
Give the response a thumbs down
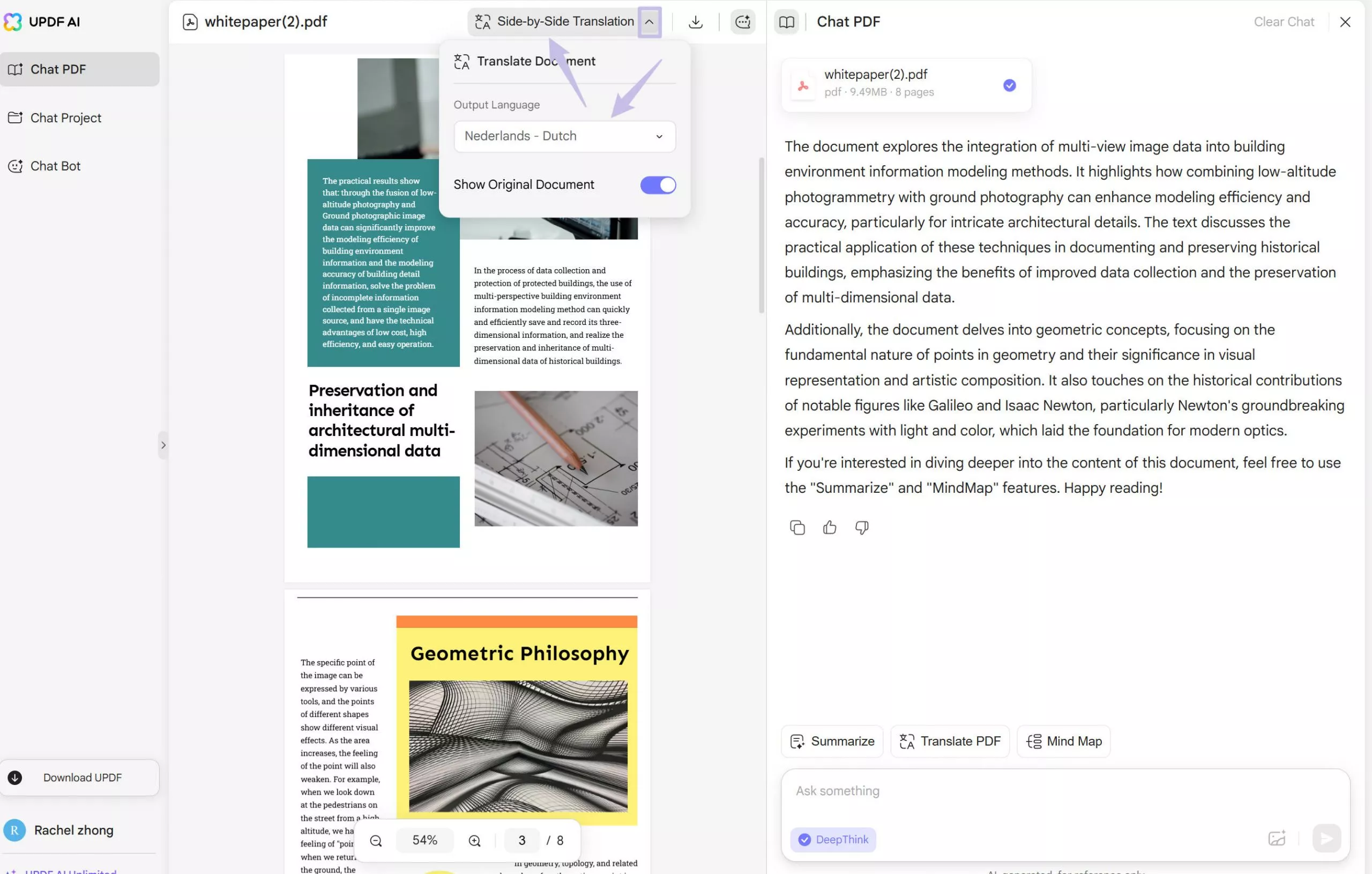(x=861, y=528)
